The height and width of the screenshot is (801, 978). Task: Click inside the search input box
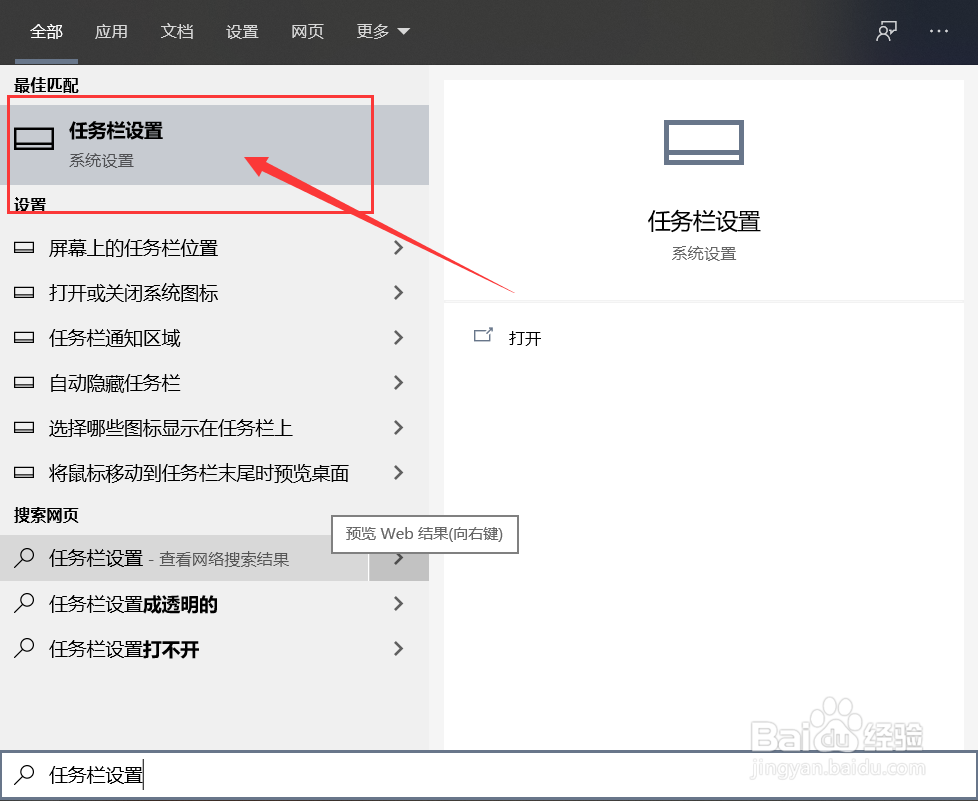click(200, 775)
